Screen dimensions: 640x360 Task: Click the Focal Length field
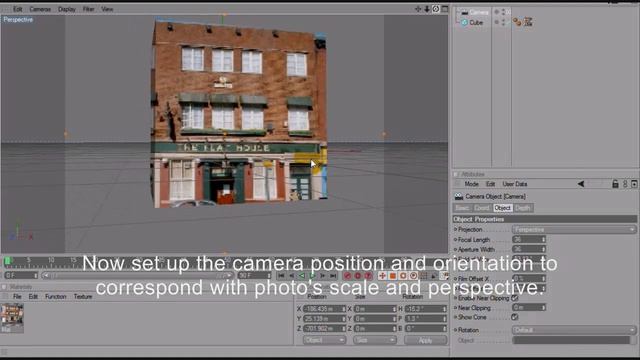coord(529,240)
